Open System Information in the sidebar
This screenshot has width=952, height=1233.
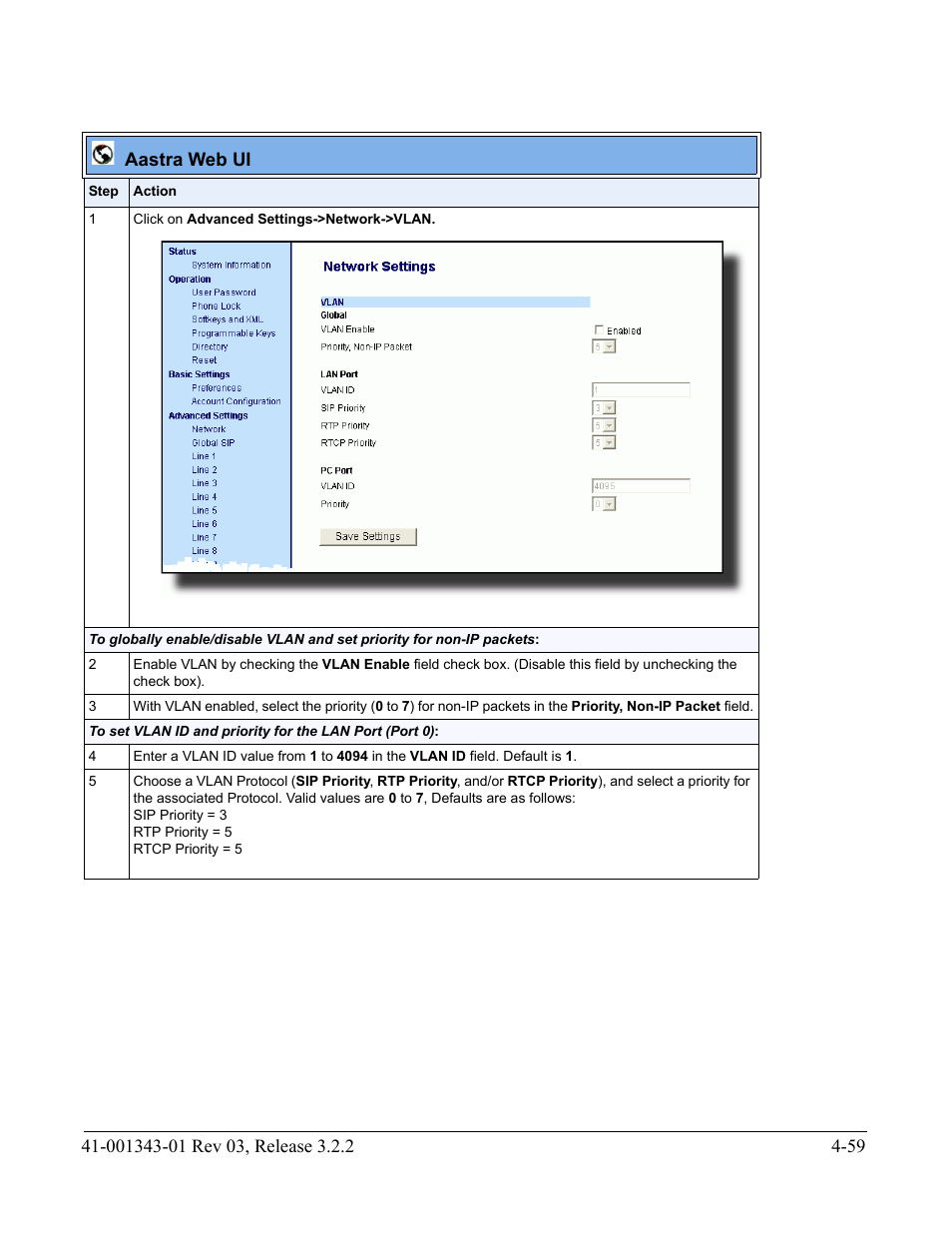[x=232, y=266]
